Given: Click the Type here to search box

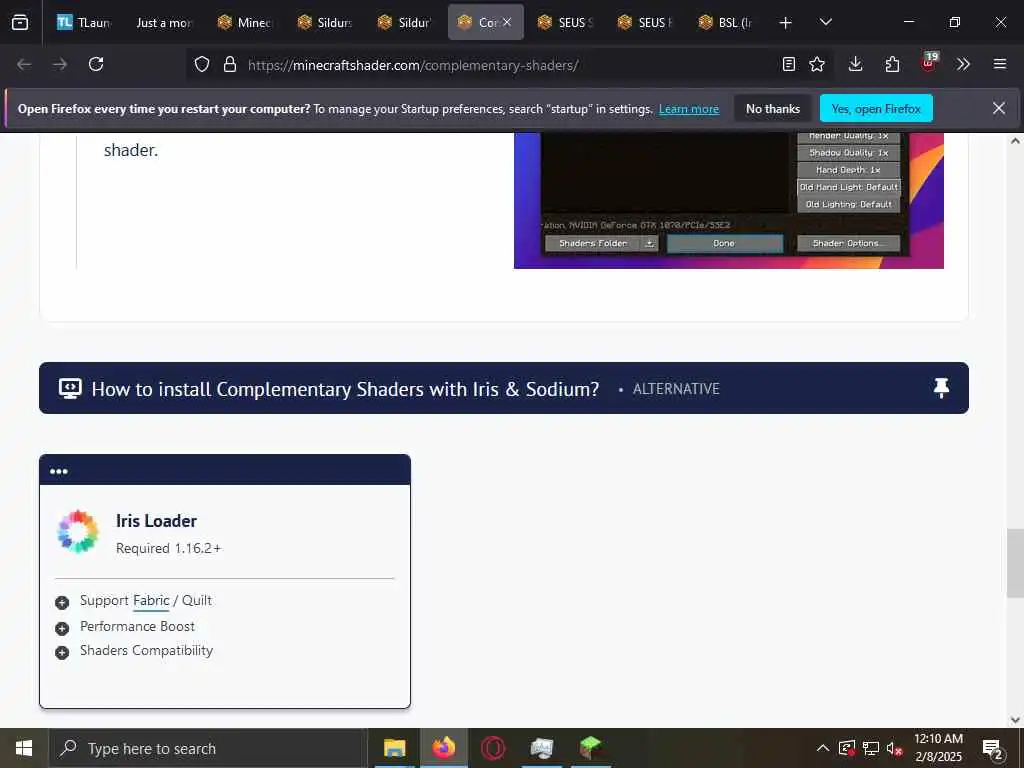Looking at the screenshot, I should click(208, 748).
